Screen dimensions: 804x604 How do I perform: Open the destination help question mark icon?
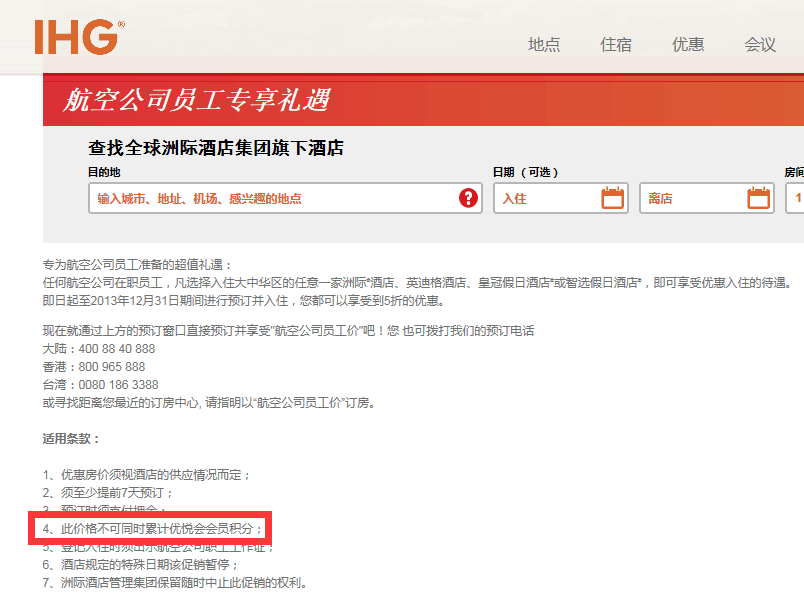(x=468, y=198)
